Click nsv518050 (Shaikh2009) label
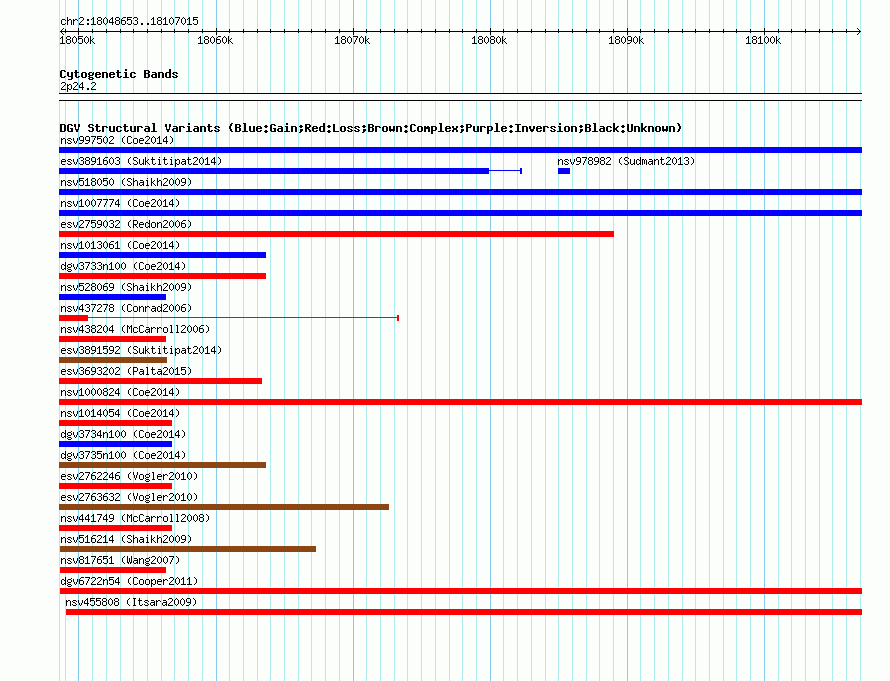890x681 pixels. click(126, 182)
